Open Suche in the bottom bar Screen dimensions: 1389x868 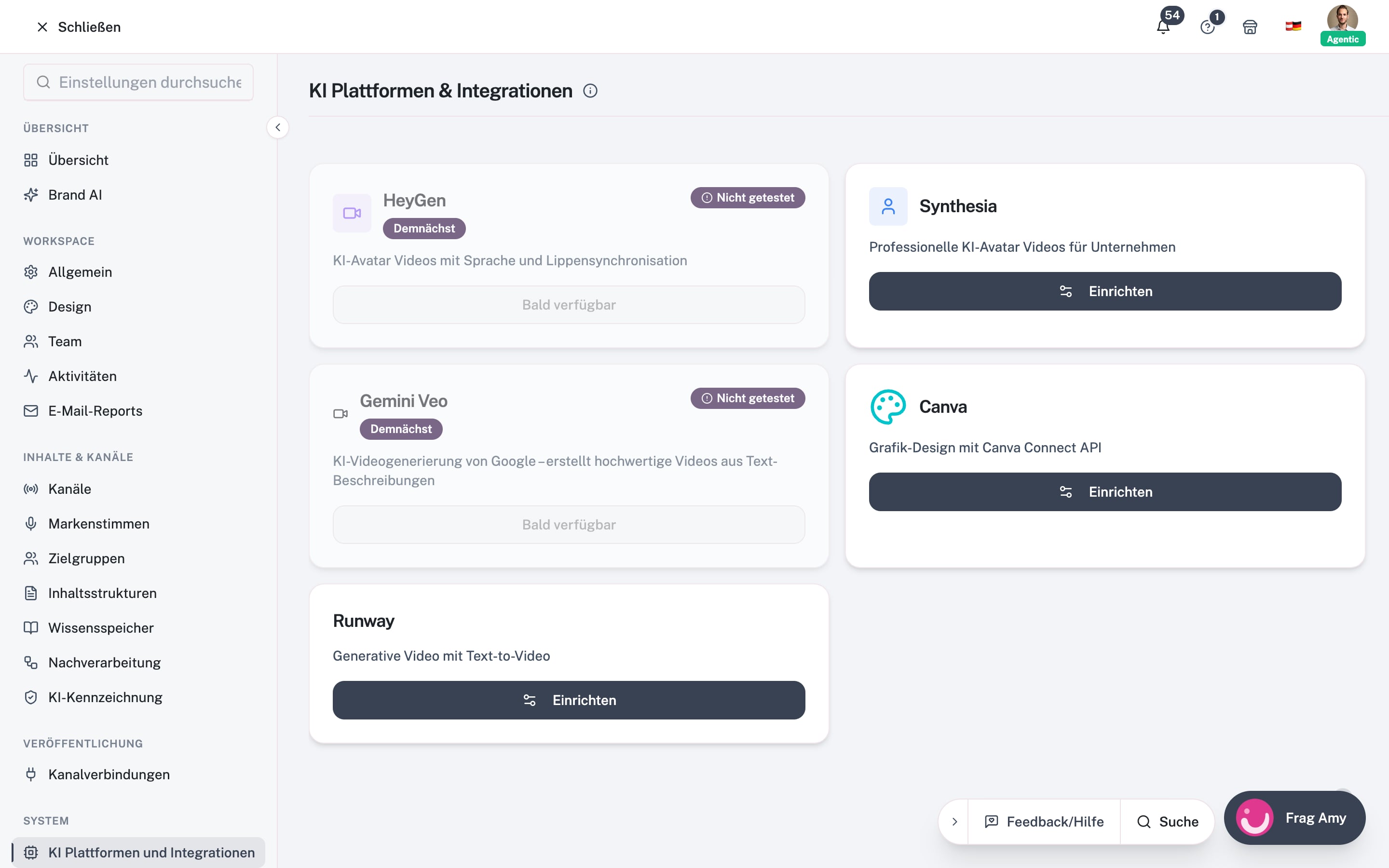tap(1168, 822)
